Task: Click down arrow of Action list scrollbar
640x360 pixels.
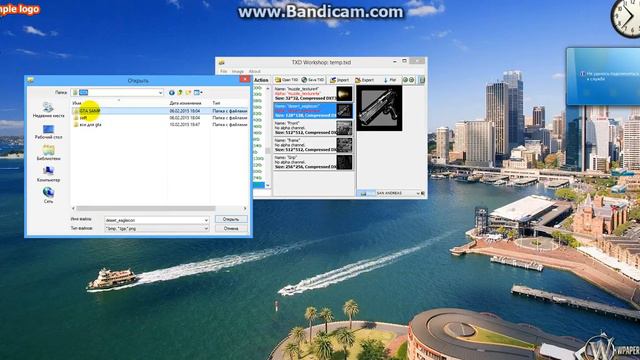Action: coord(268,186)
